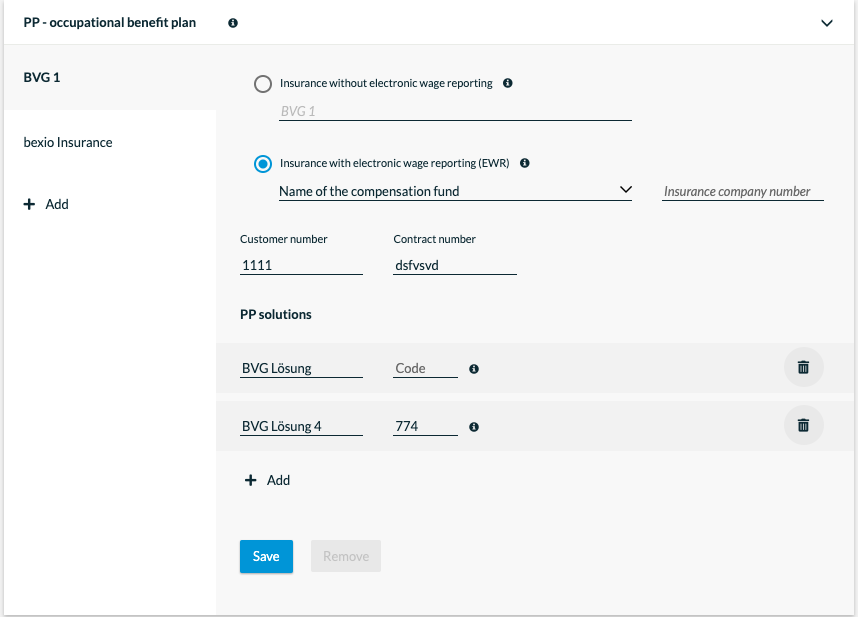This screenshot has width=858, height=617.
Task: Delete the BVG Lösung solution row
Action: [x=803, y=367]
